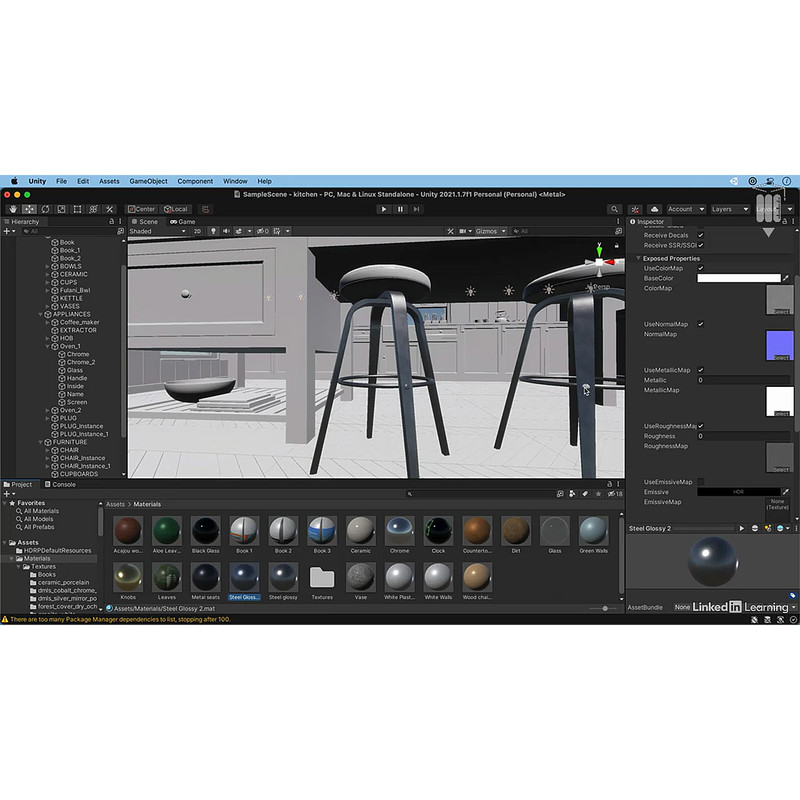Toggle scene lighting lightbulb icon
The image size is (800, 800).
pos(211,231)
